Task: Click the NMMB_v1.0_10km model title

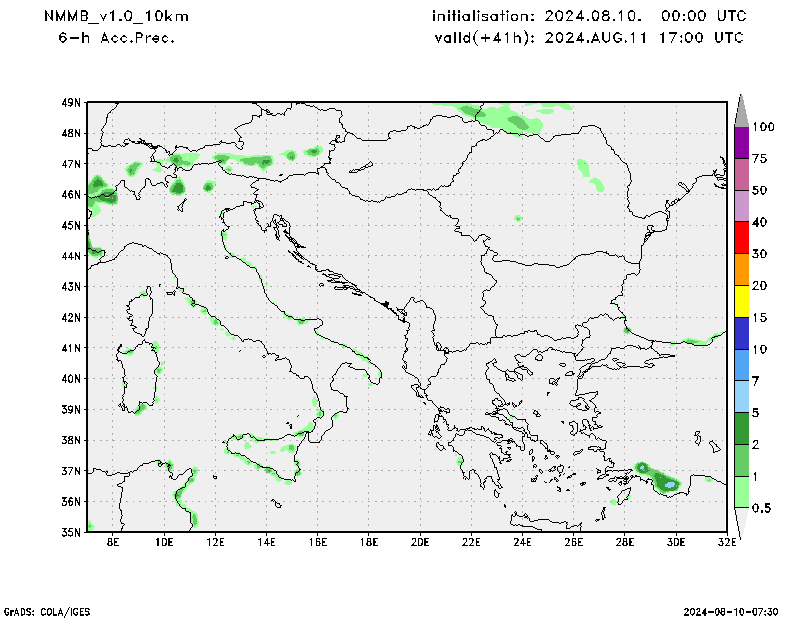Action: coord(116,17)
